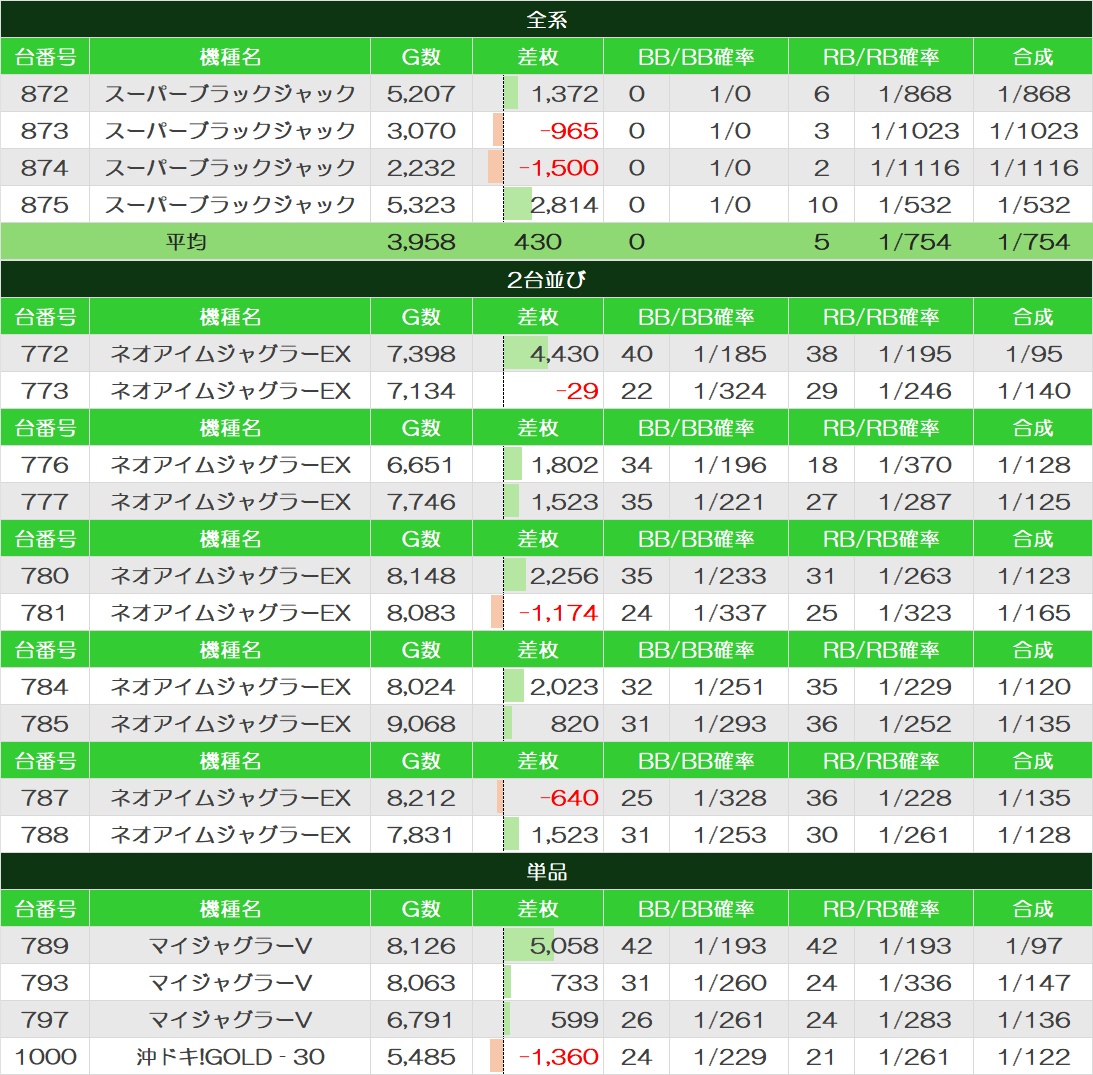This screenshot has height=1075, width=1093.
Task: Click the 2台並び section title
Action: coord(546,280)
